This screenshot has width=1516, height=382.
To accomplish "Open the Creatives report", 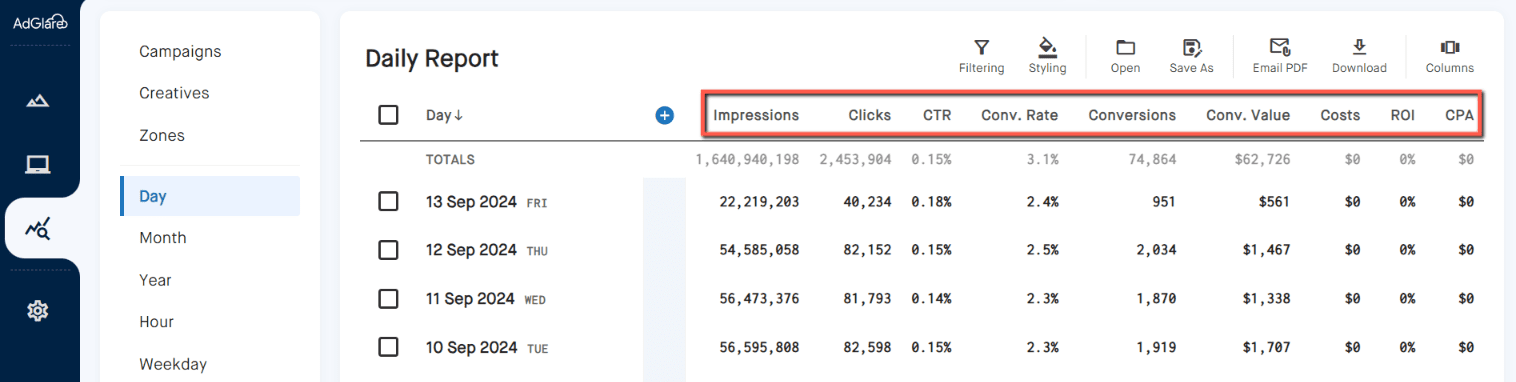I will point(174,93).
